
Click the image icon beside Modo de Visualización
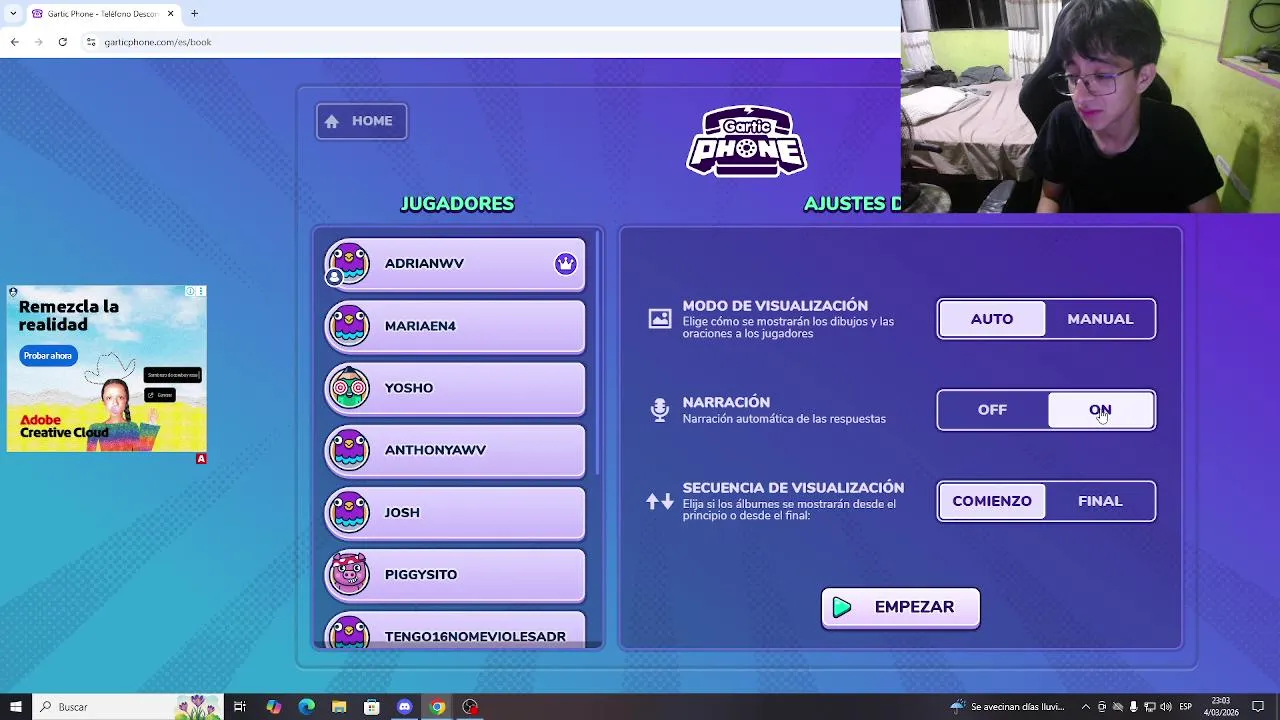click(x=660, y=319)
